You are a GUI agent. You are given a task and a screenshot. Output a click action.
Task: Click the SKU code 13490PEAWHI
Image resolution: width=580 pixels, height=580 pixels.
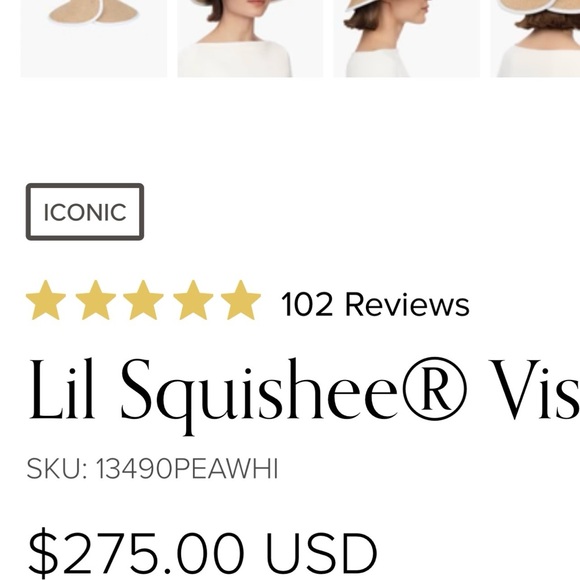[x=187, y=469]
